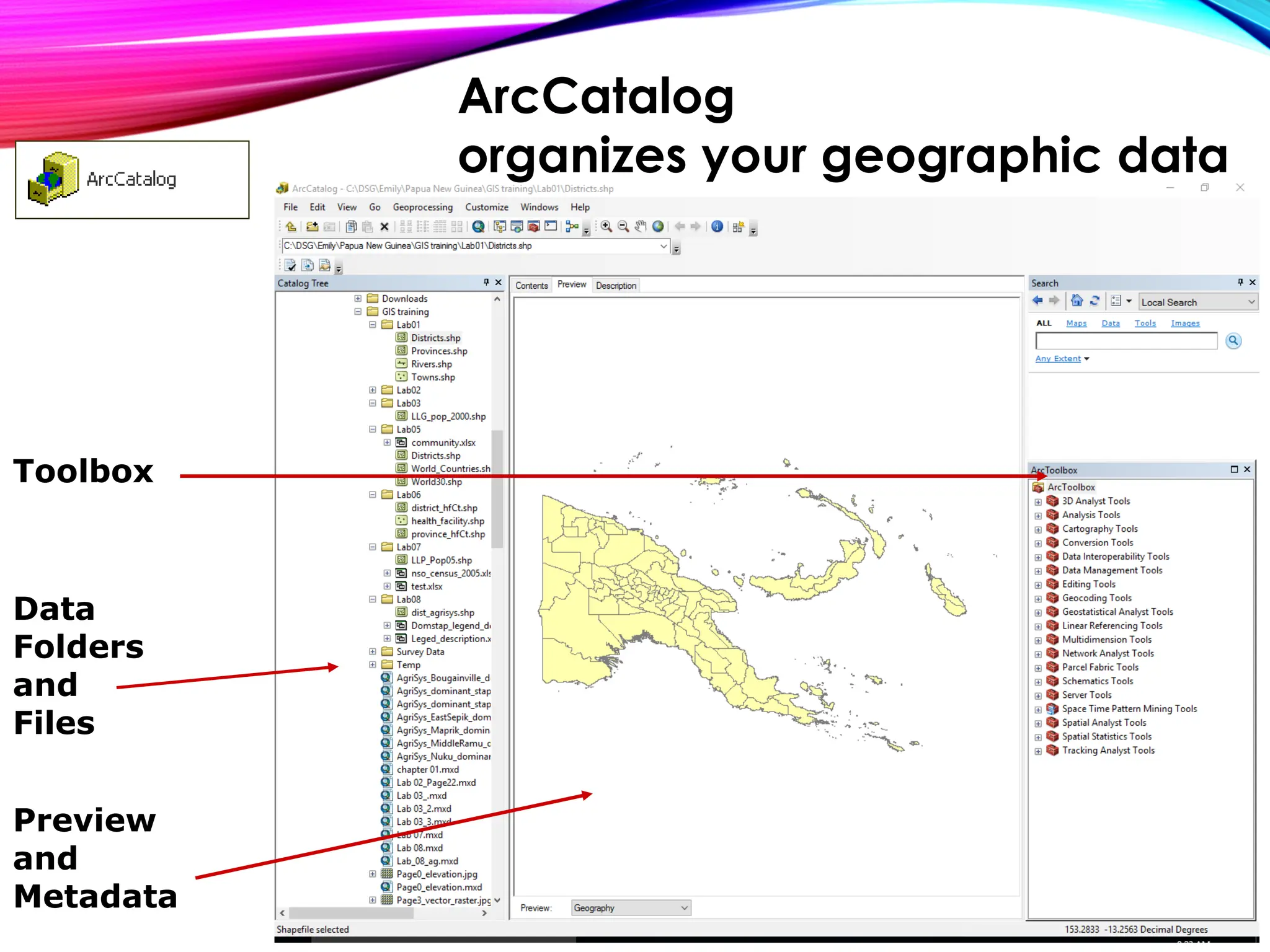
Task: Click the Connect To Folder icon
Action: coord(313,227)
